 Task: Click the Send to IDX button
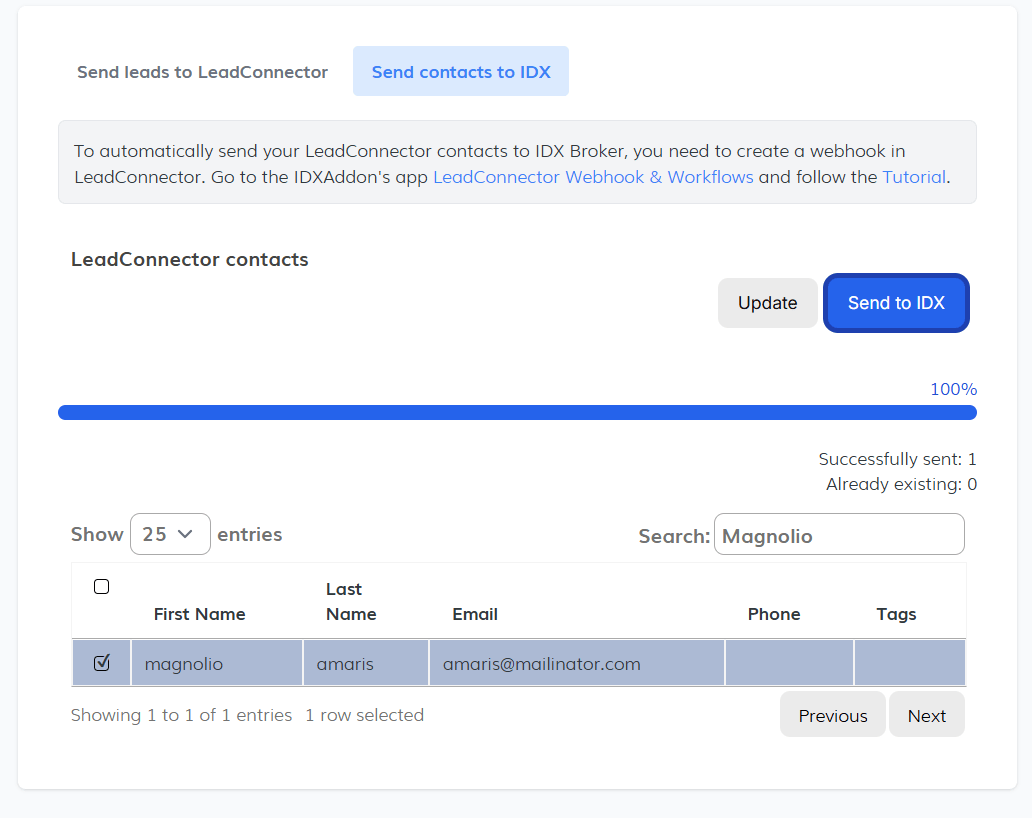(x=896, y=303)
